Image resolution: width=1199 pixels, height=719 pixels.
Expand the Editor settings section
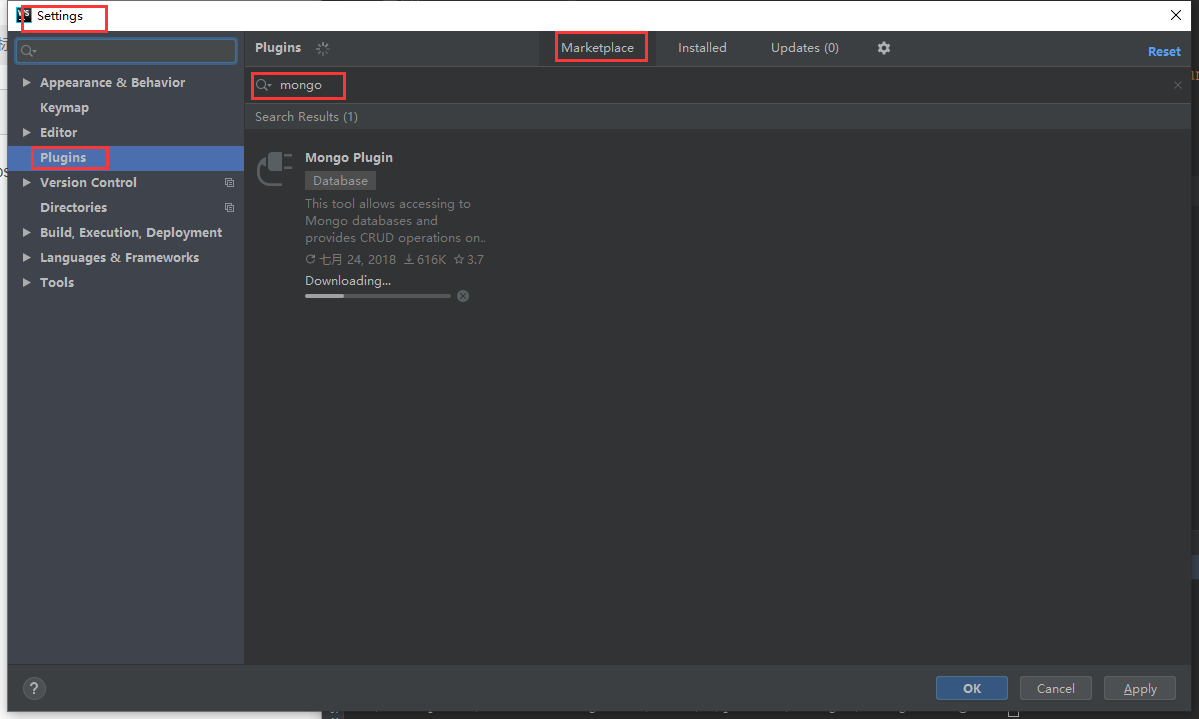click(x=27, y=132)
